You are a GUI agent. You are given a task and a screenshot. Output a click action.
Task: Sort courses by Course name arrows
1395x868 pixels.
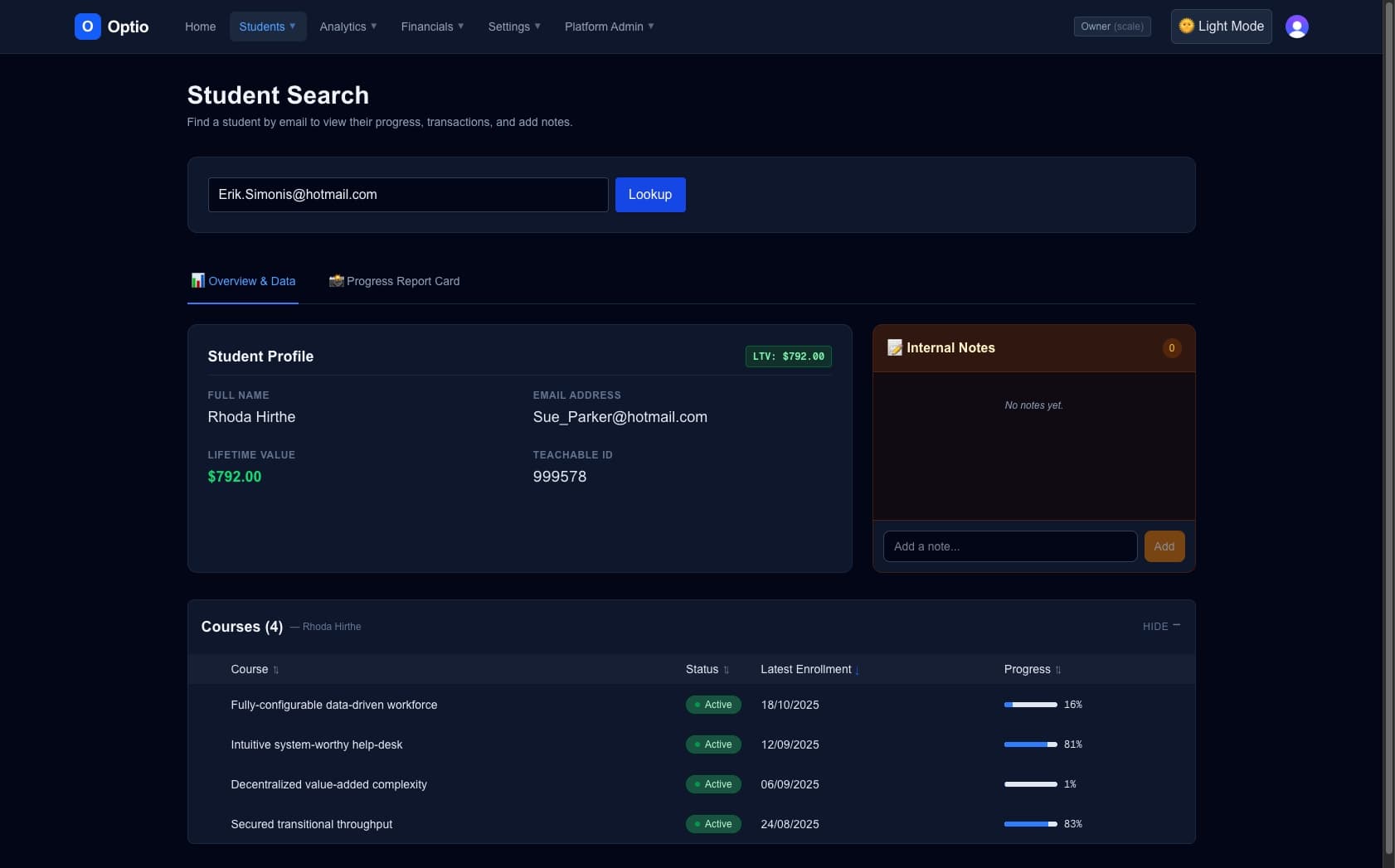276,670
